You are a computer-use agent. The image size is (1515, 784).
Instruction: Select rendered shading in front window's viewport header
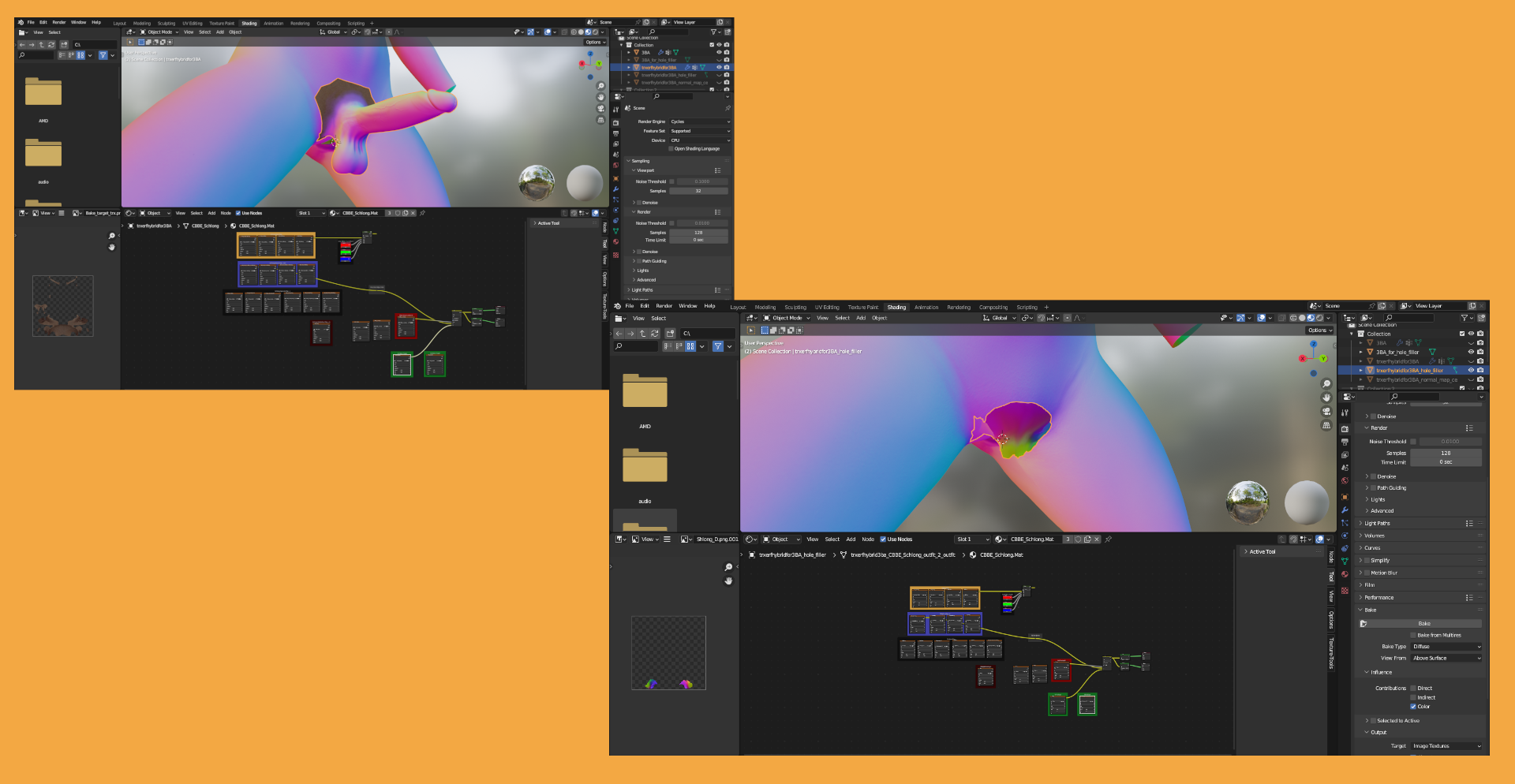coord(1319,319)
